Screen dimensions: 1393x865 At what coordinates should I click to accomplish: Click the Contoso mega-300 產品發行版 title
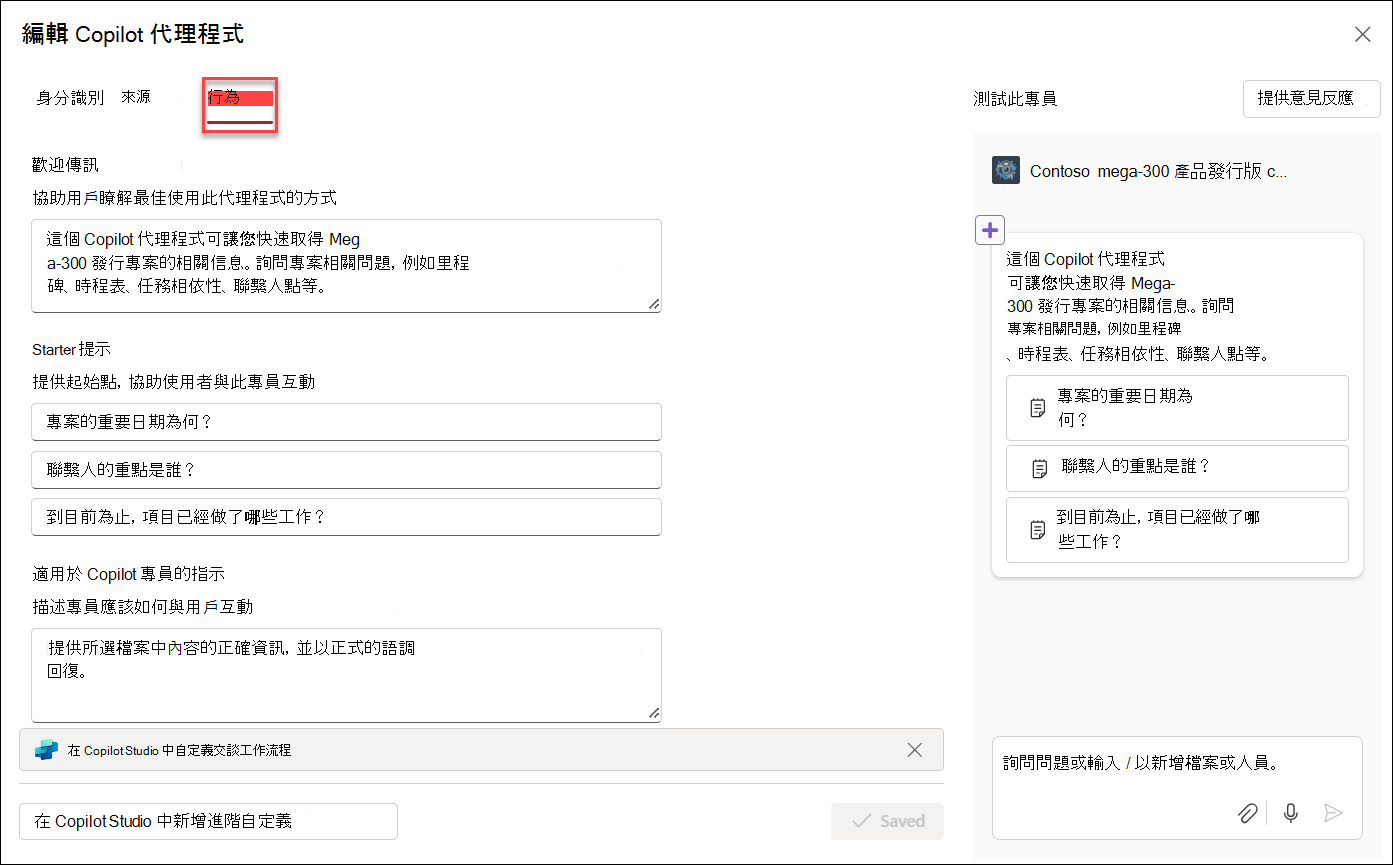(x=1158, y=171)
